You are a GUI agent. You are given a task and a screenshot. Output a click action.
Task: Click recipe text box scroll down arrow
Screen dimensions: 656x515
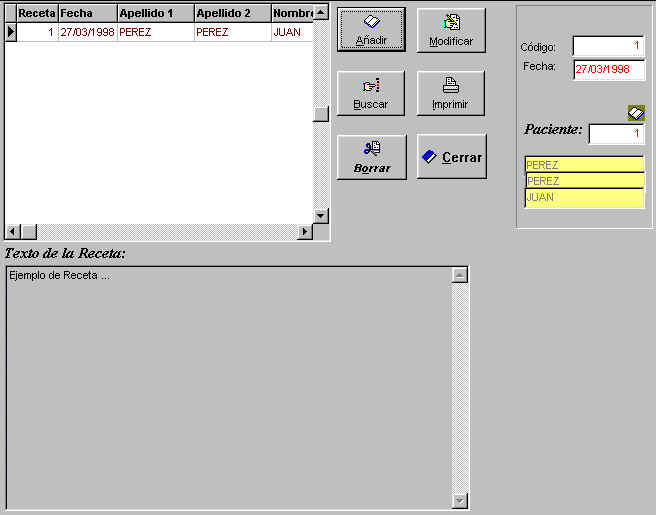[x=460, y=500]
